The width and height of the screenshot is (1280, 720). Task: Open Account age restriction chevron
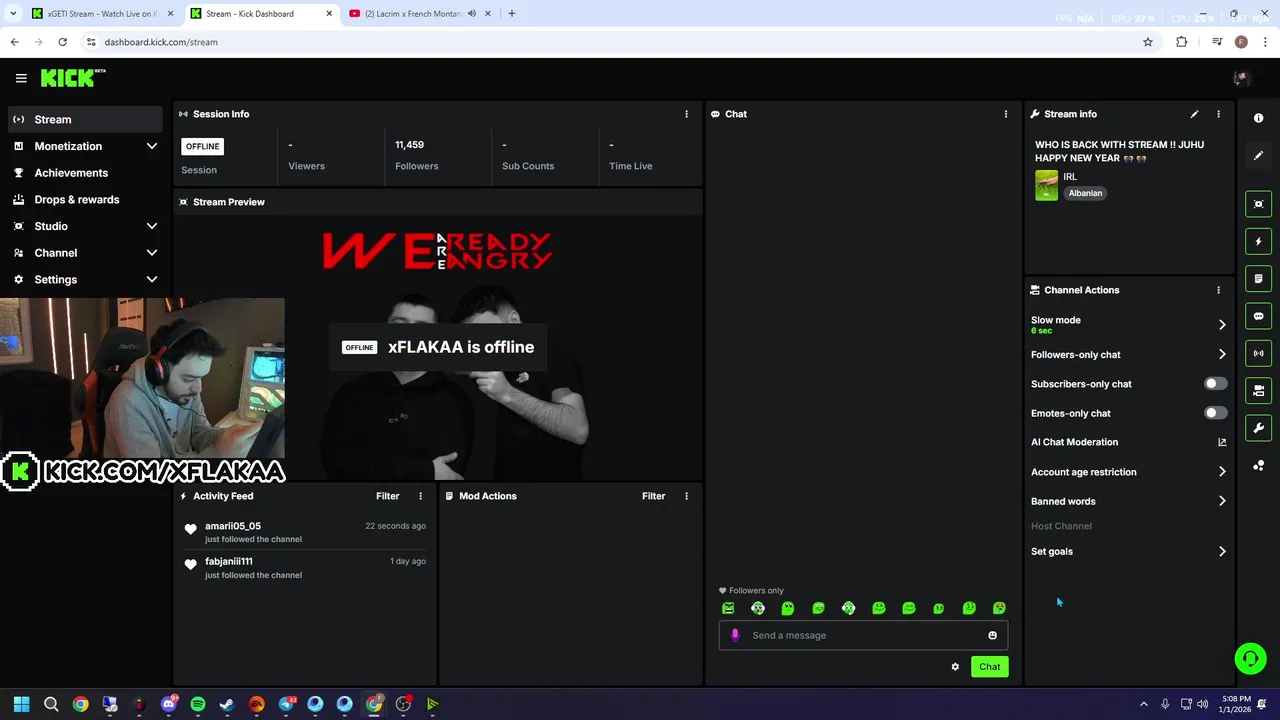pyautogui.click(x=1222, y=472)
